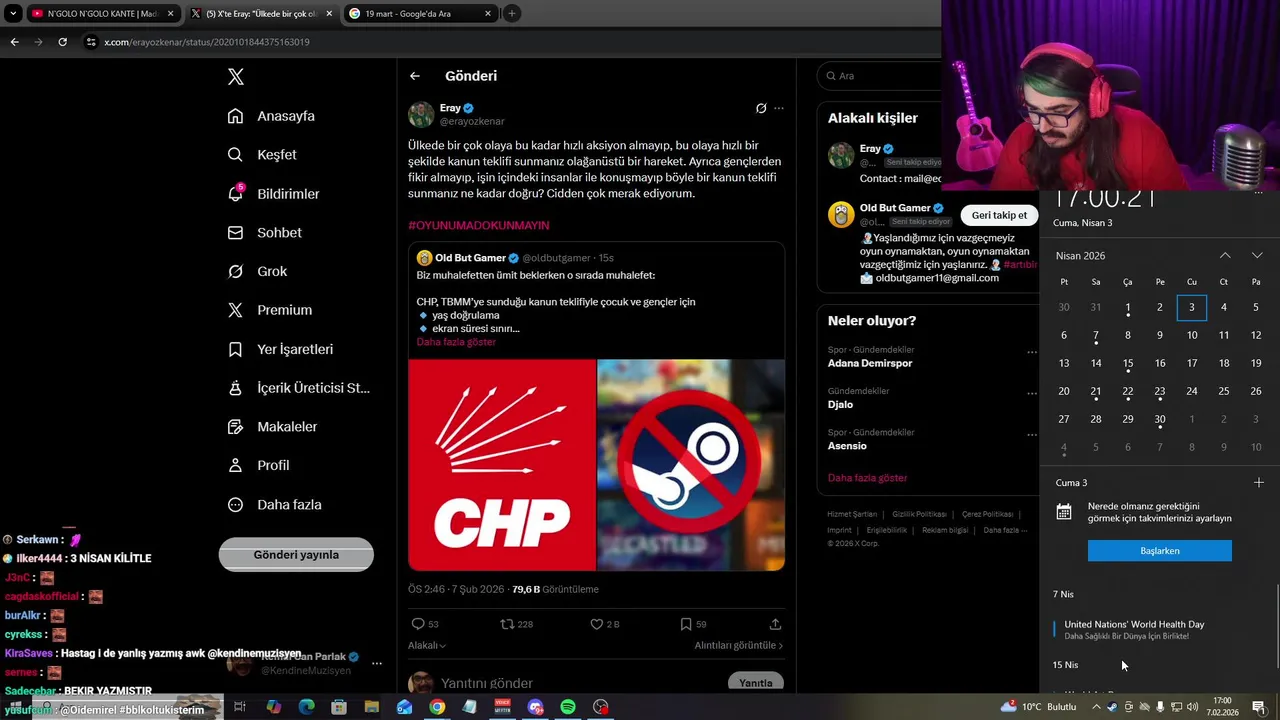The image size is (1280, 720).
Task: Open the tab search dropdown arrow
Action: click(x=12, y=14)
